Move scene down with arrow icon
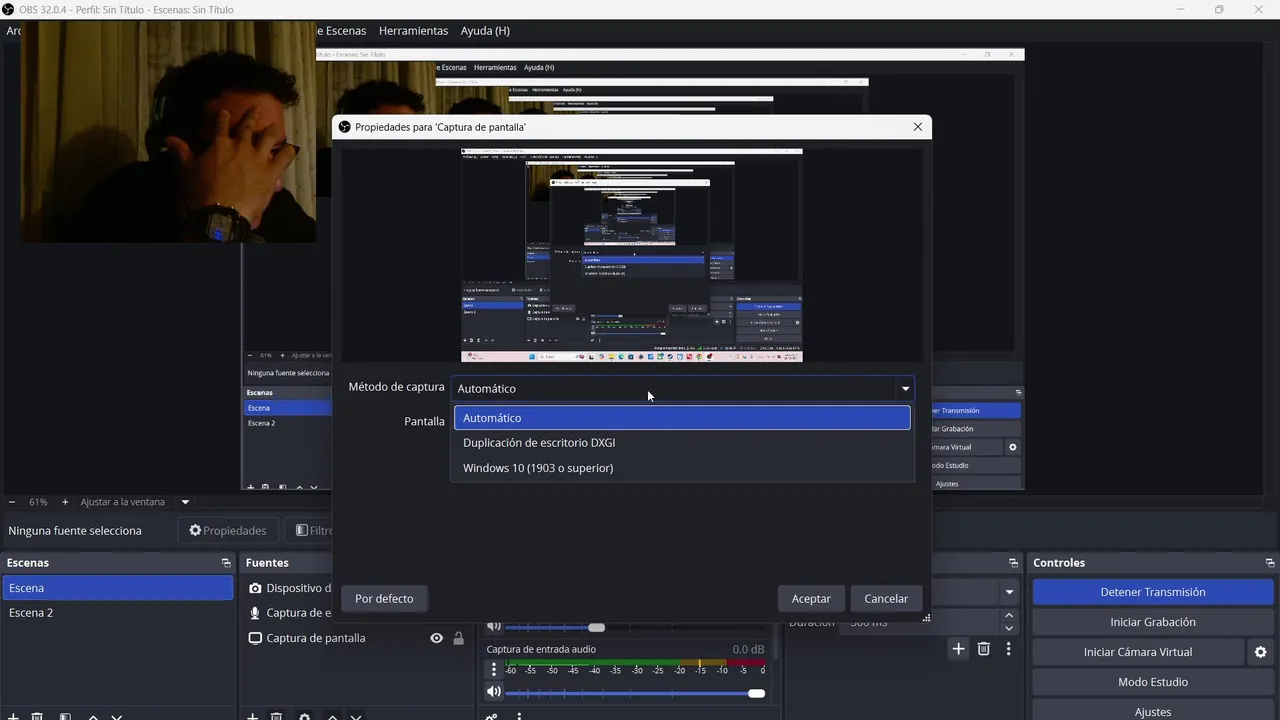Viewport: 1280px width, 720px height. point(117,716)
